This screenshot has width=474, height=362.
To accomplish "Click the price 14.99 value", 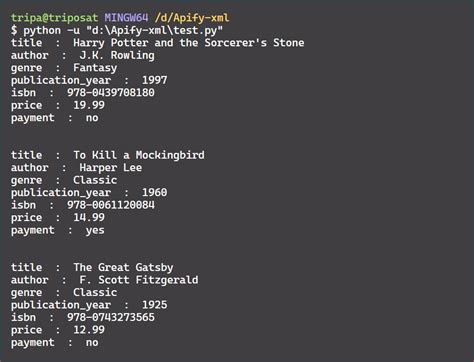I will (89, 217).
